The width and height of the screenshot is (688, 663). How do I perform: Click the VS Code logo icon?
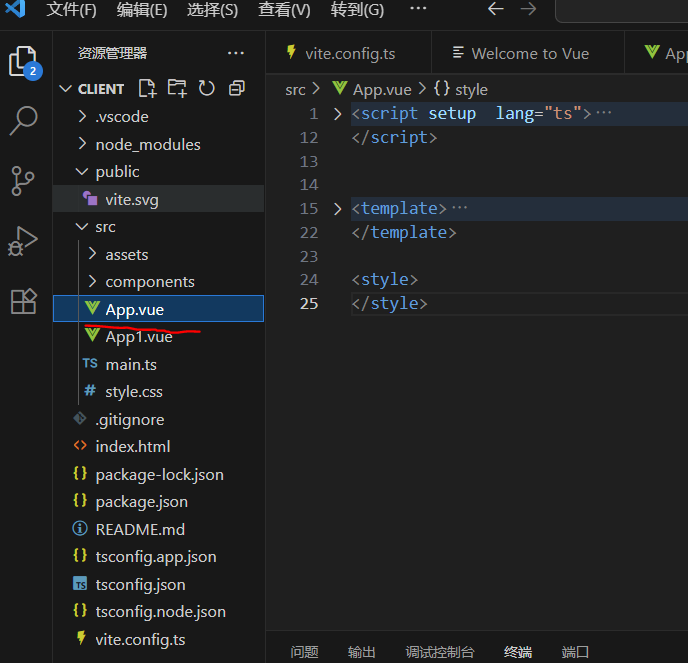15,8
